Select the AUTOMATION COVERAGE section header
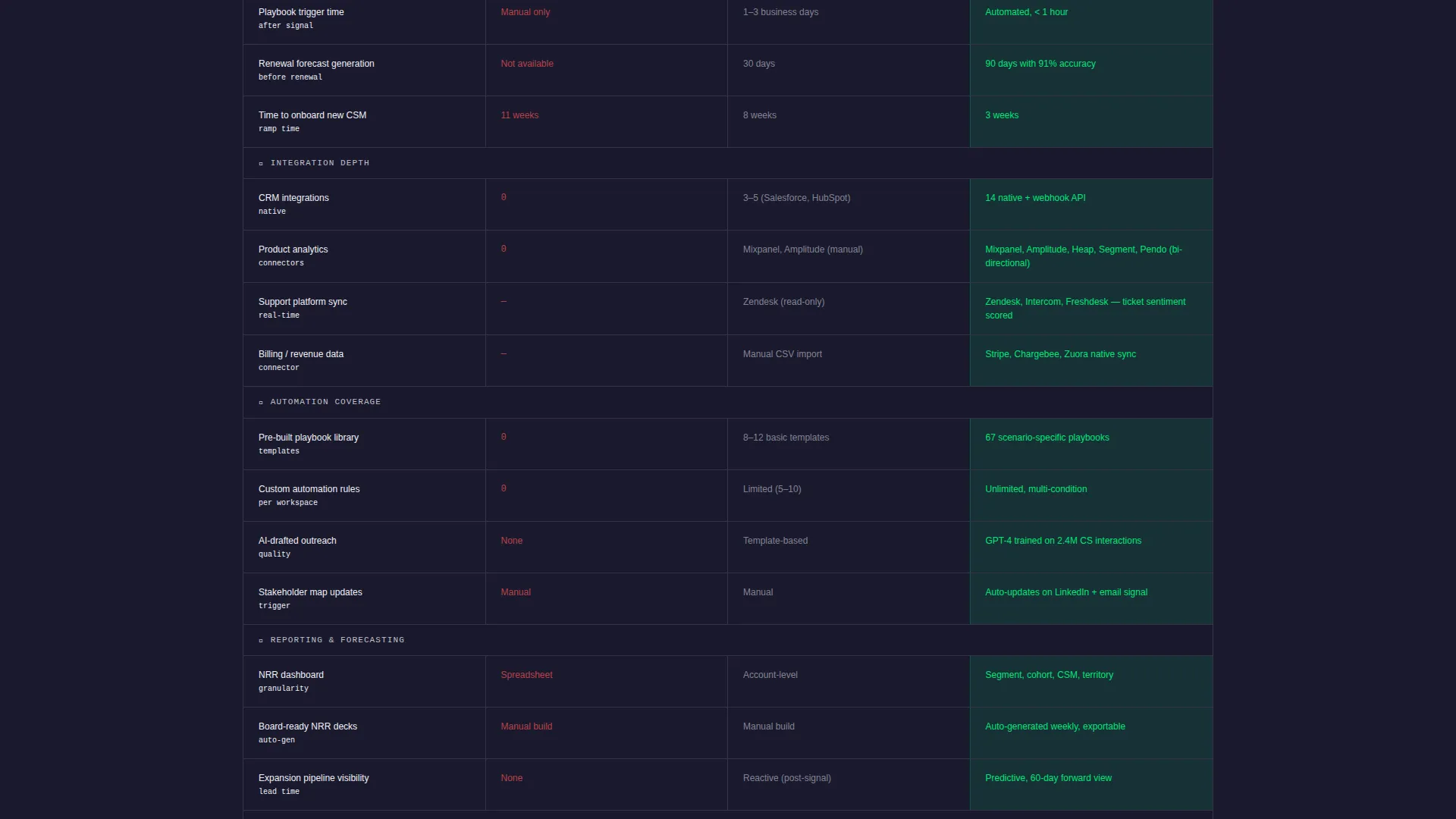 (x=727, y=402)
